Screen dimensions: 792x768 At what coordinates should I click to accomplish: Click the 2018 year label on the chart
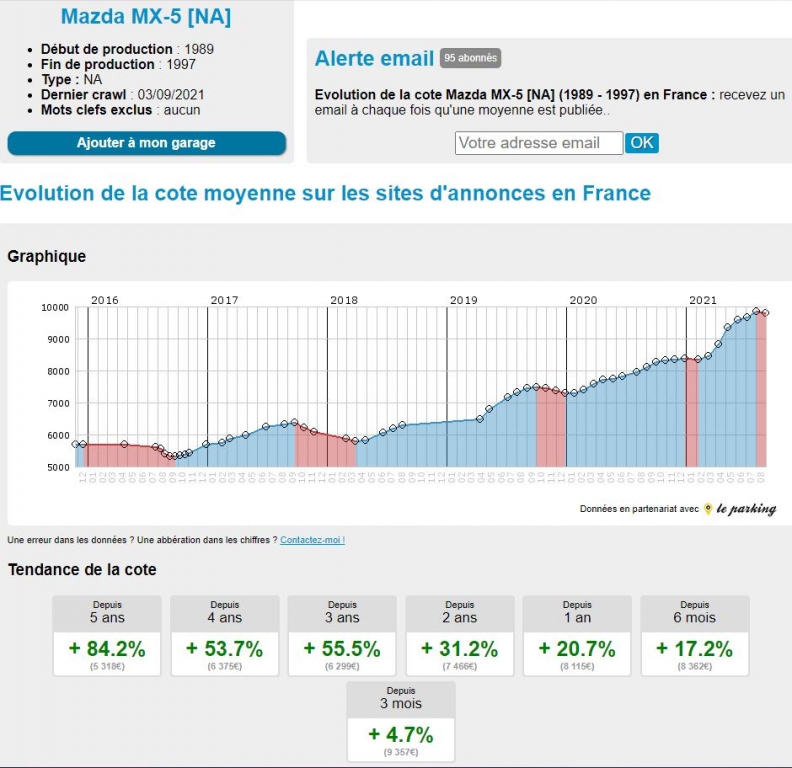coord(344,300)
